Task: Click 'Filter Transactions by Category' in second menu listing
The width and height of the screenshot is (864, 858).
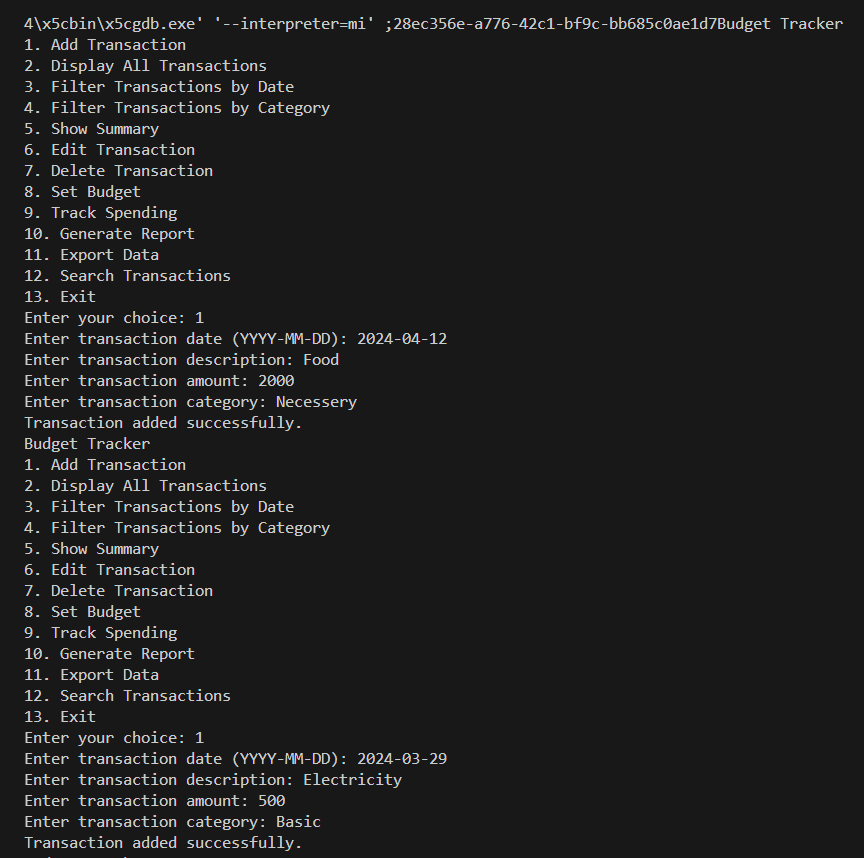Action: coord(190,528)
